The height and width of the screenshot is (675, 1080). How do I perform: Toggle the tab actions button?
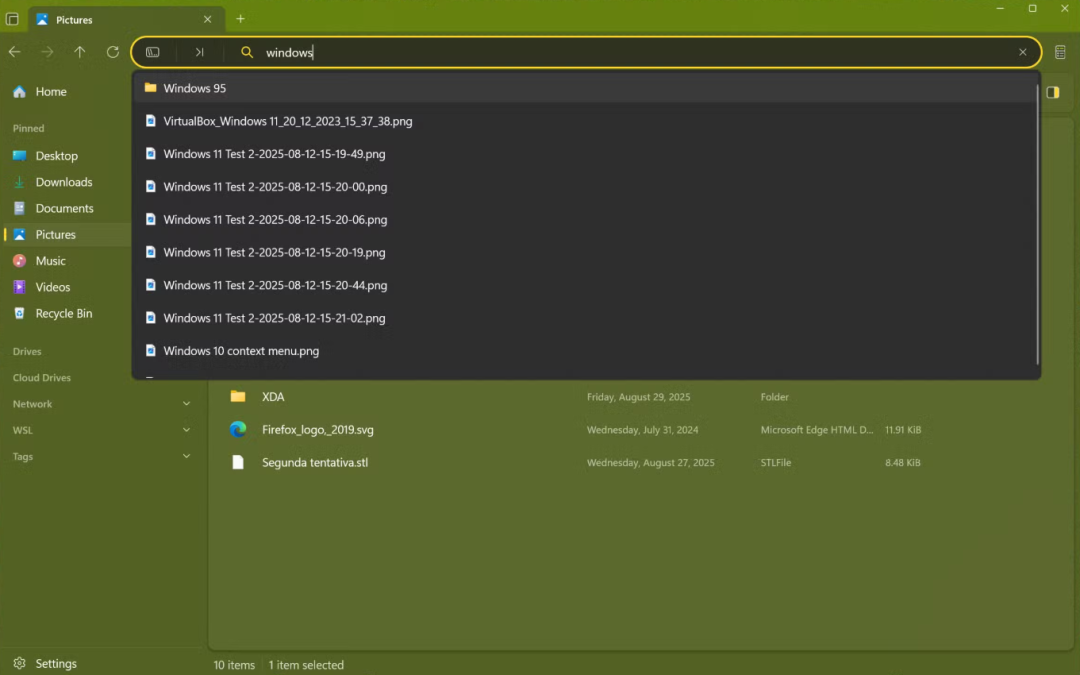12,19
